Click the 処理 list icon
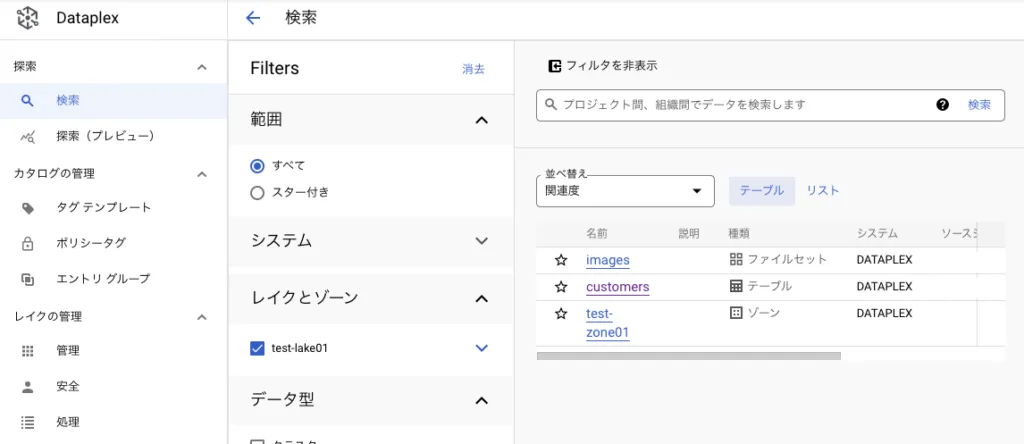 pyautogui.click(x=27, y=422)
